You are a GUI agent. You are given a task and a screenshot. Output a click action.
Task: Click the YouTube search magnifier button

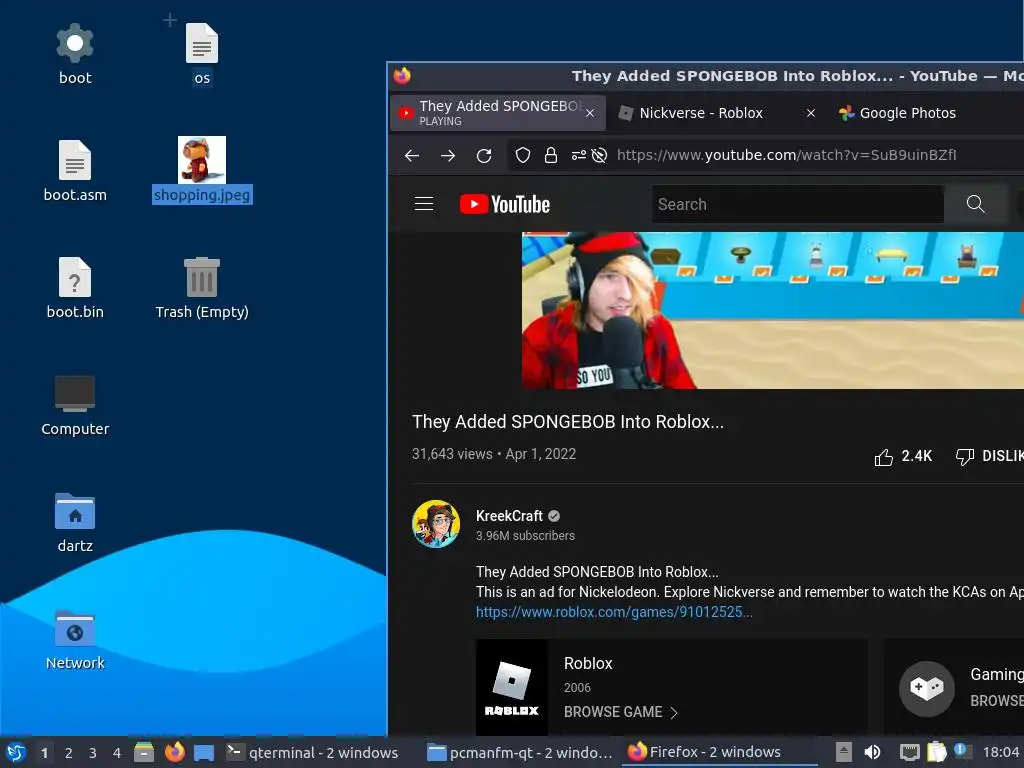pos(975,204)
